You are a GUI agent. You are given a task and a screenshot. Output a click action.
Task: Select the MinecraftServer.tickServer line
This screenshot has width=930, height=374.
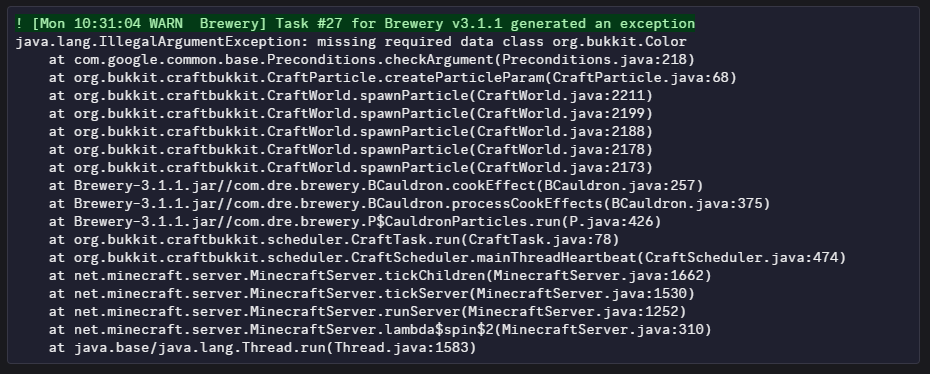click(372, 293)
